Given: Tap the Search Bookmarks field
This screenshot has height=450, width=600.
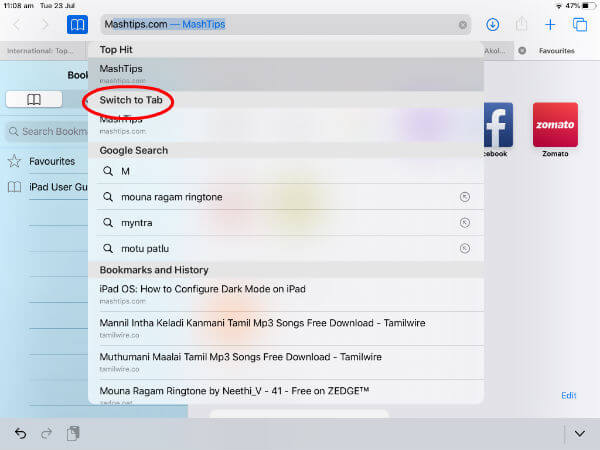Looking at the screenshot, I should tap(47, 132).
